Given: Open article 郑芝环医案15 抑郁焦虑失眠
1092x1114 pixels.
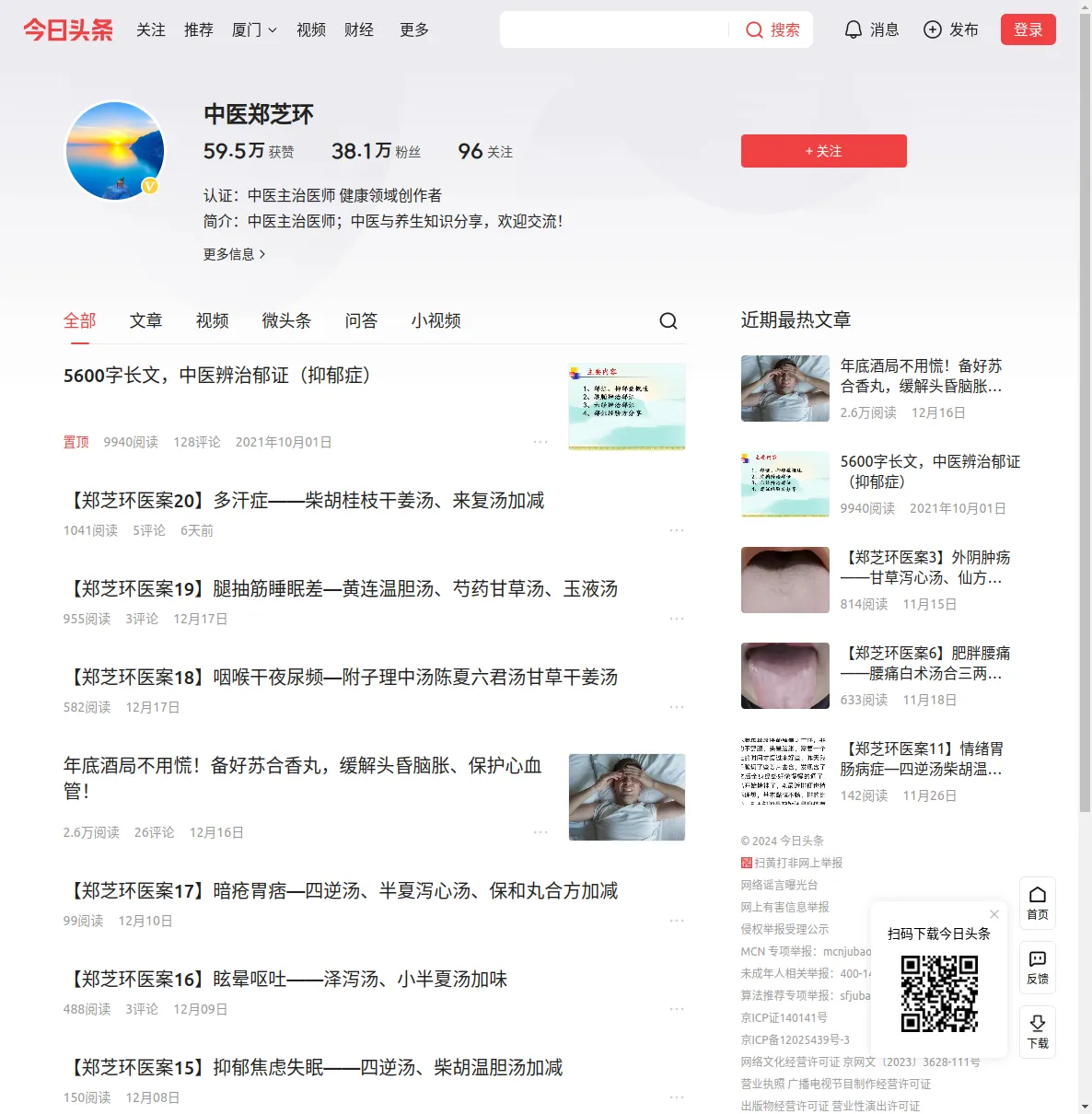Looking at the screenshot, I should coord(313,1068).
